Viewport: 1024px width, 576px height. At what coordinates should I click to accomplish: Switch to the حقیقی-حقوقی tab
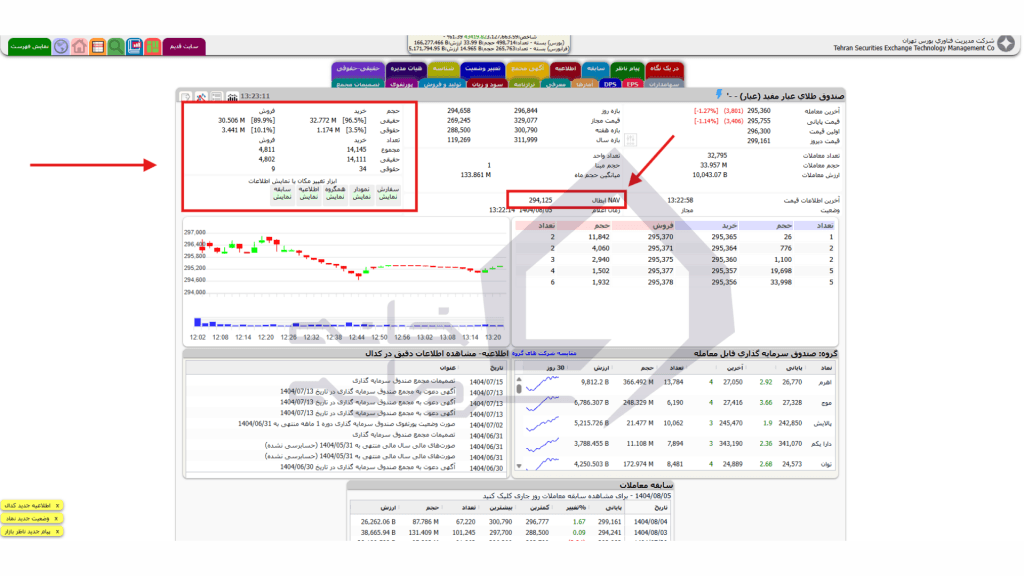tap(355, 69)
